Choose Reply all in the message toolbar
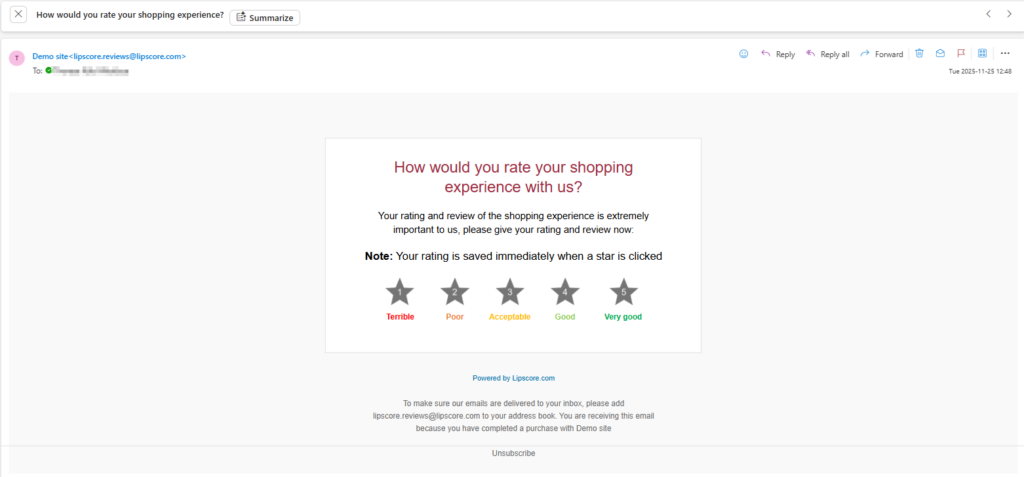 pos(827,54)
